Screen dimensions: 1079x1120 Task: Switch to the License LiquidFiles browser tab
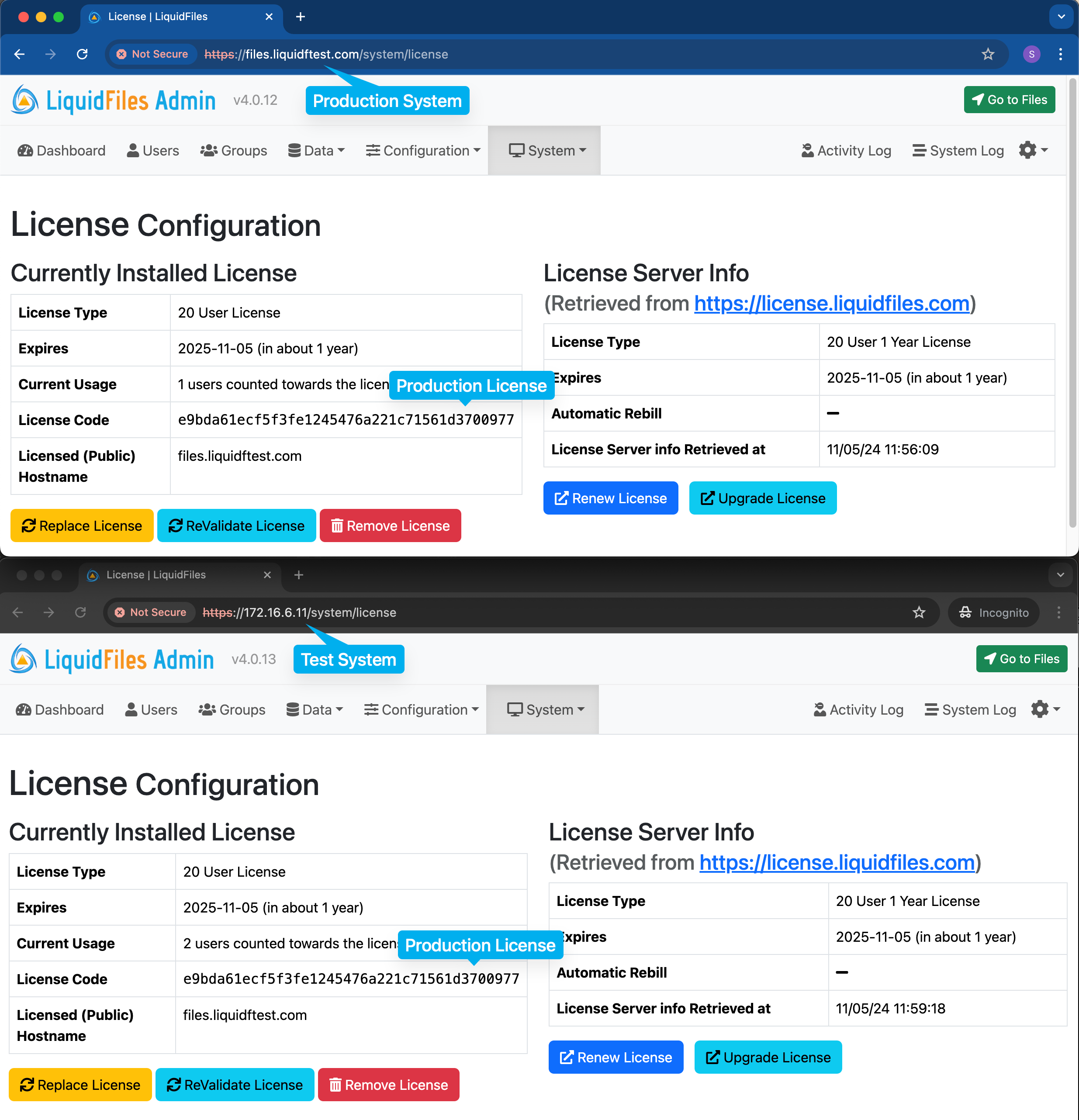[158, 17]
